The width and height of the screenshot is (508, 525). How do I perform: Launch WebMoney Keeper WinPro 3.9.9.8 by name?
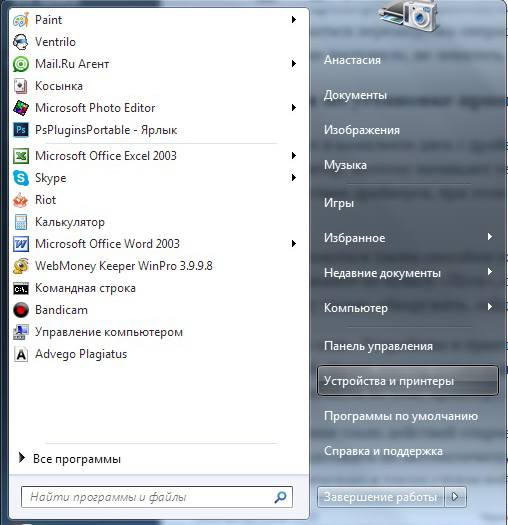[x=124, y=266]
